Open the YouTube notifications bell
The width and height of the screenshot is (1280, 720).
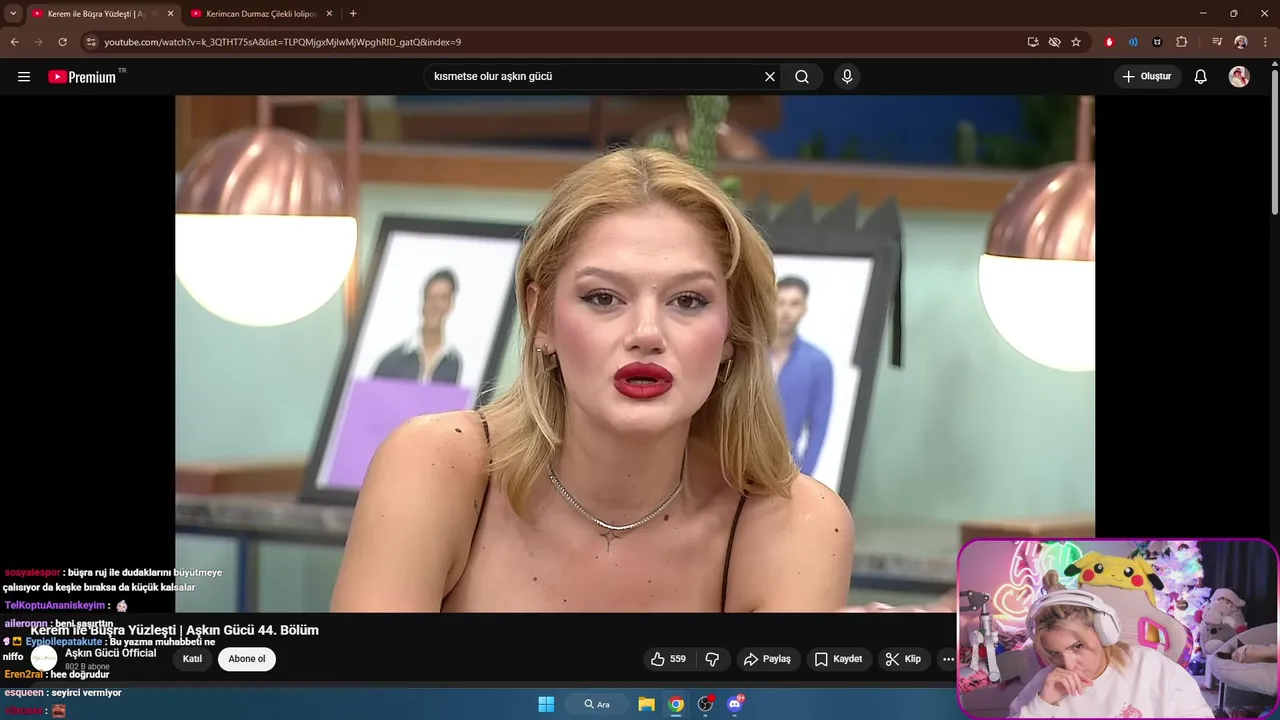[x=1201, y=77]
